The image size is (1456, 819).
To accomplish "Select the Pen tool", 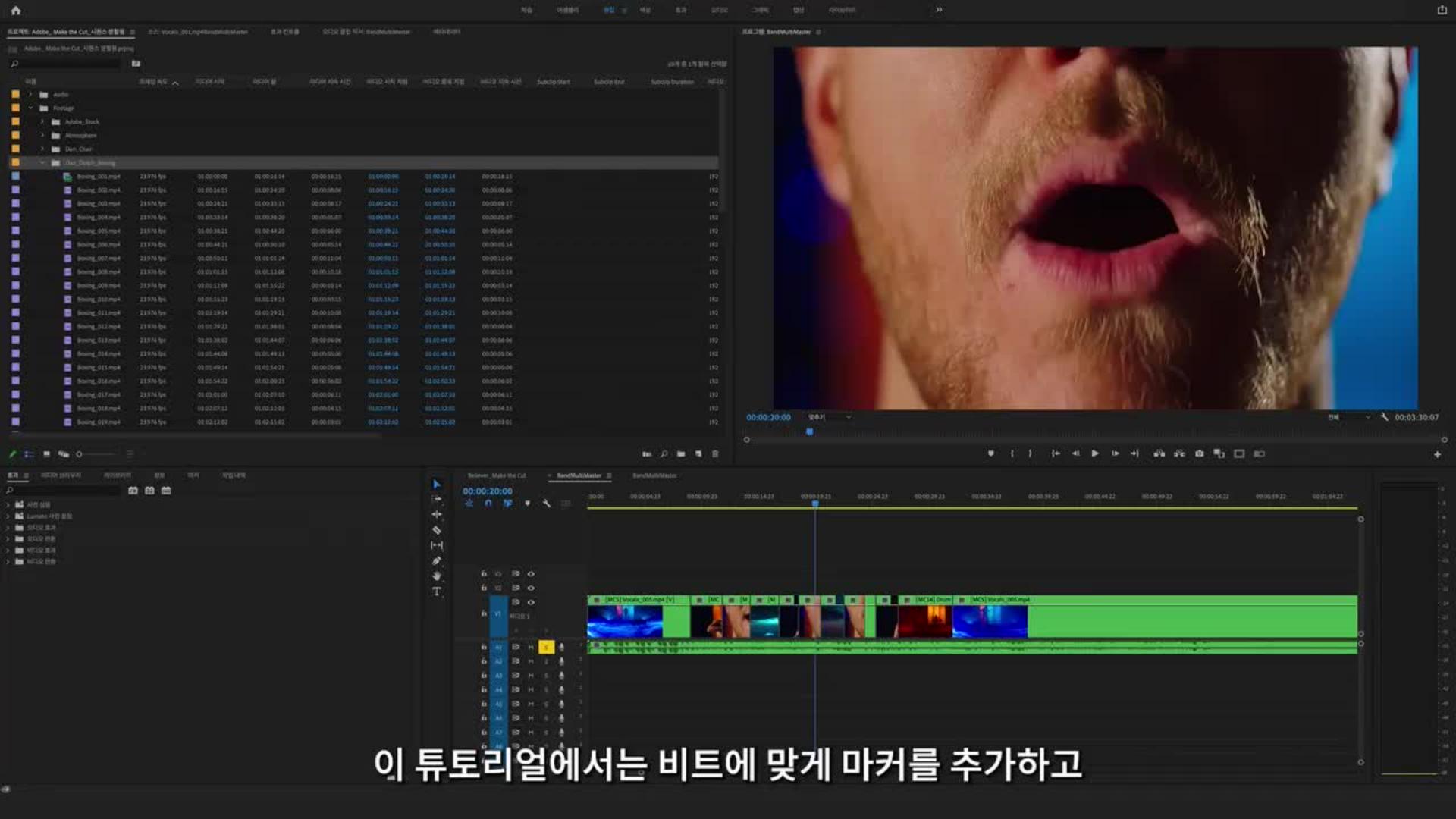I will coord(437,561).
